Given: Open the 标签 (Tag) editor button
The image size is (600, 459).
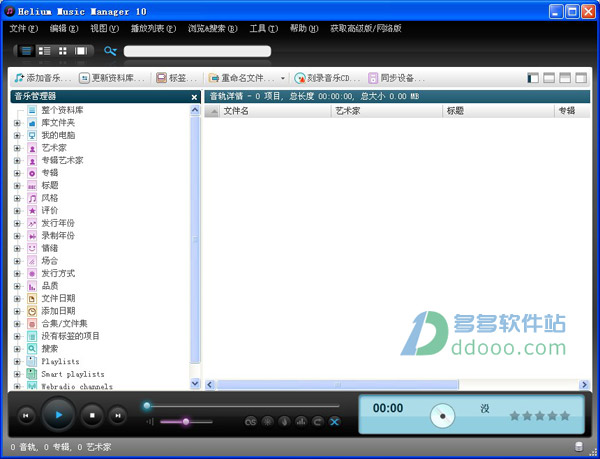Looking at the screenshot, I should [177, 78].
